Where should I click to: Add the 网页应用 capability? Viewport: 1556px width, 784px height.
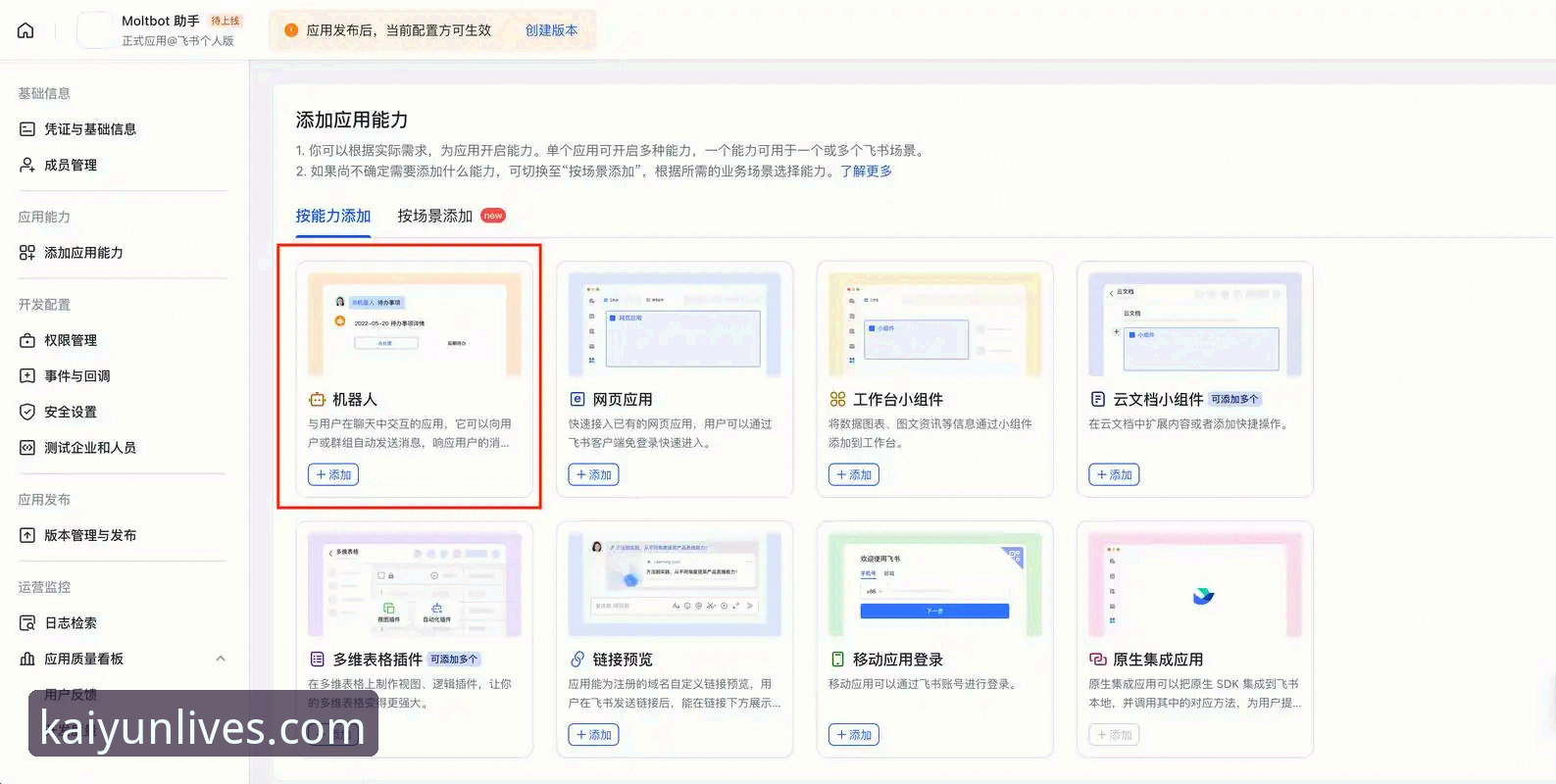[x=593, y=475]
